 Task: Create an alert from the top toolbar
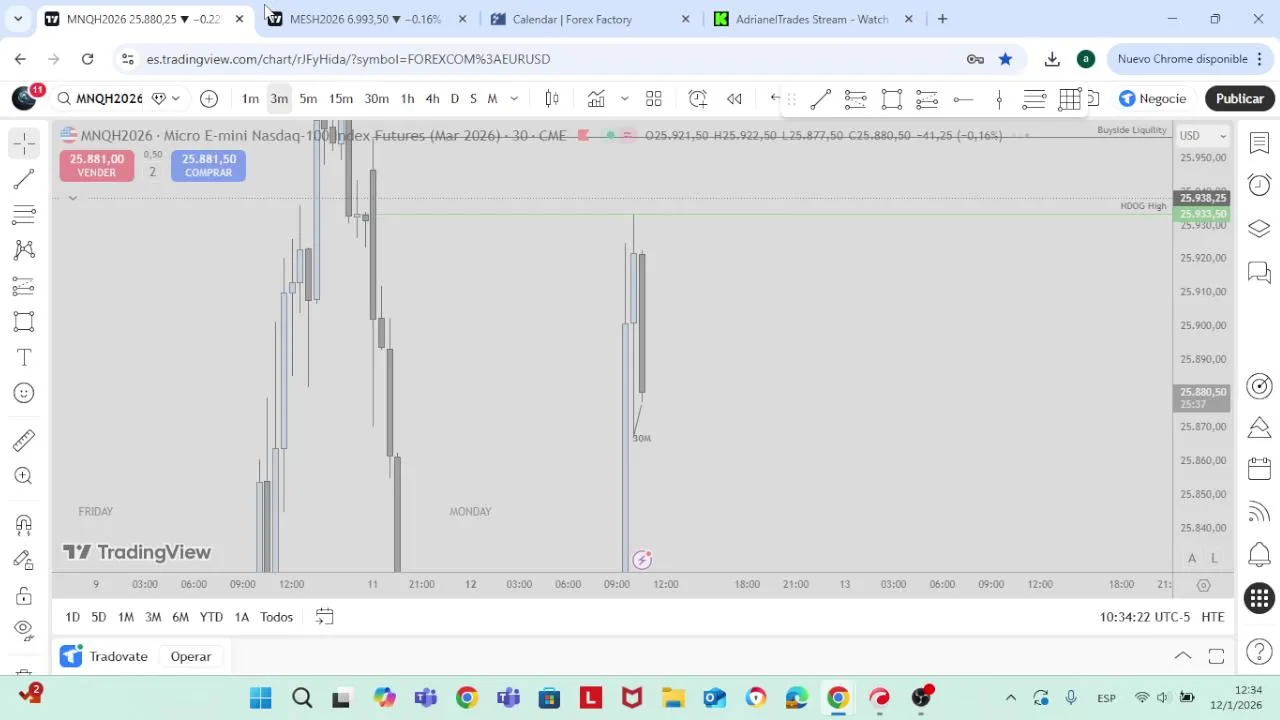point(698,98)
